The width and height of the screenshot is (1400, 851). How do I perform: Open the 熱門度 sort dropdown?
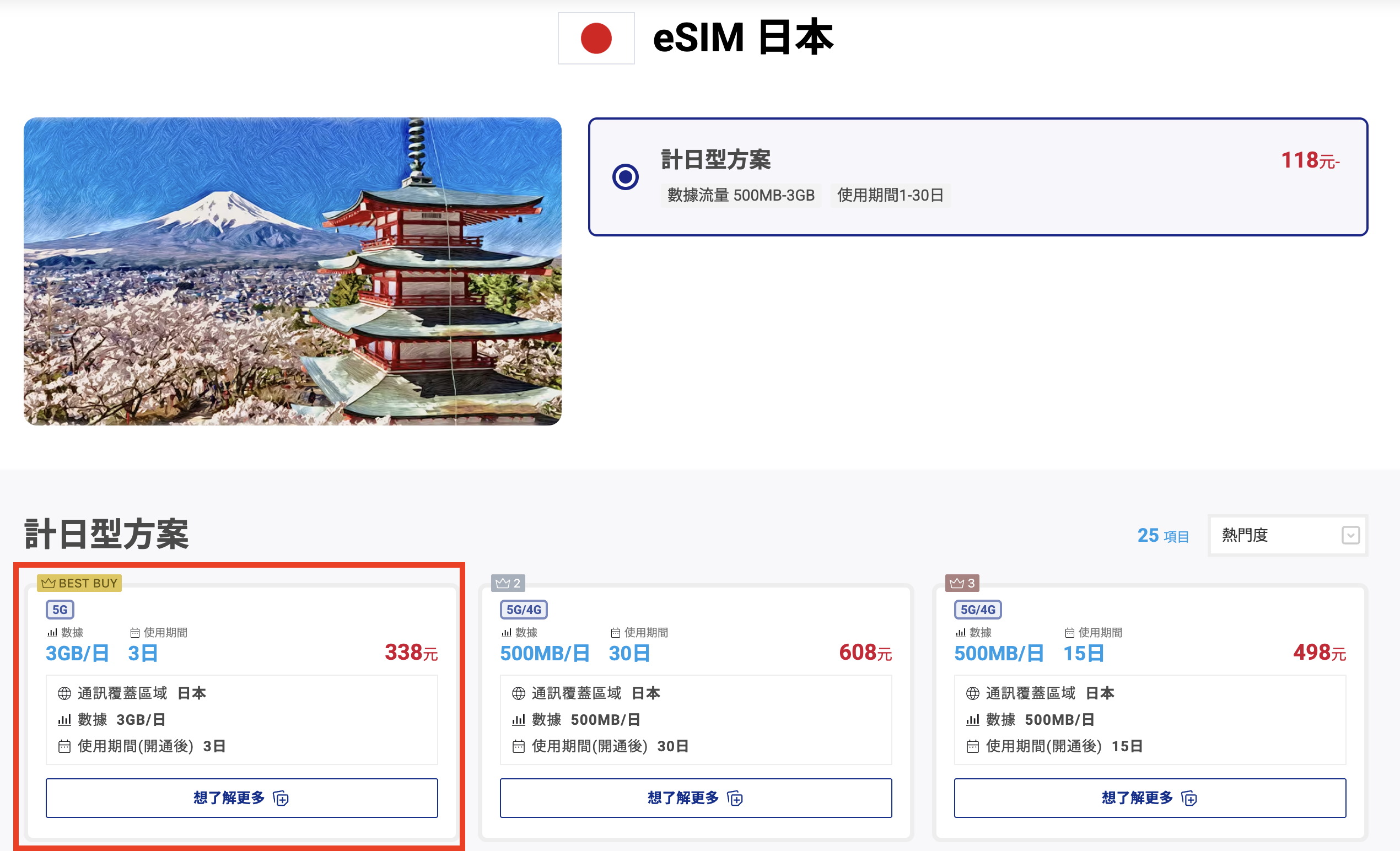click(1287, 535)
